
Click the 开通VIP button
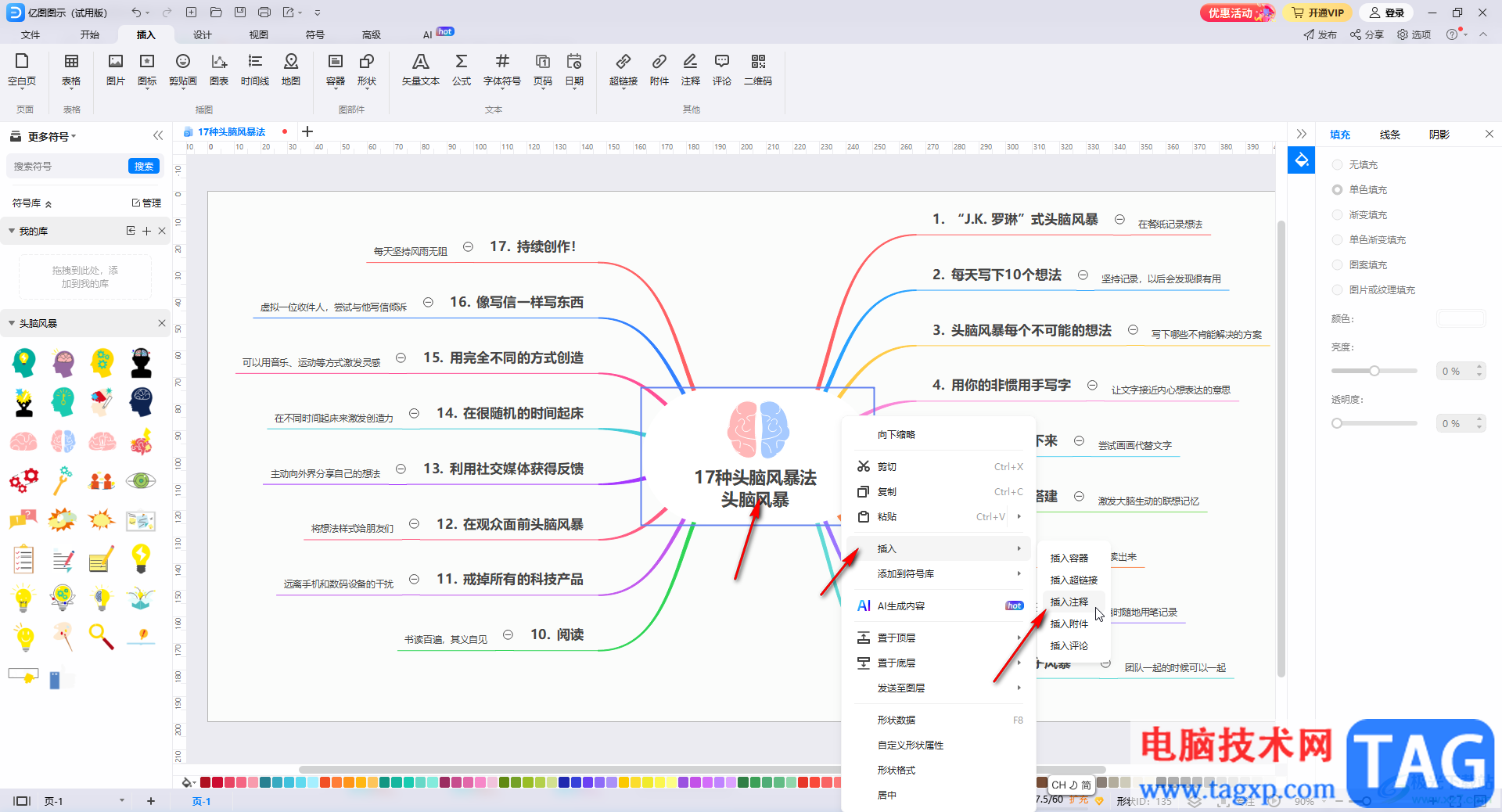coord(1318,13)
